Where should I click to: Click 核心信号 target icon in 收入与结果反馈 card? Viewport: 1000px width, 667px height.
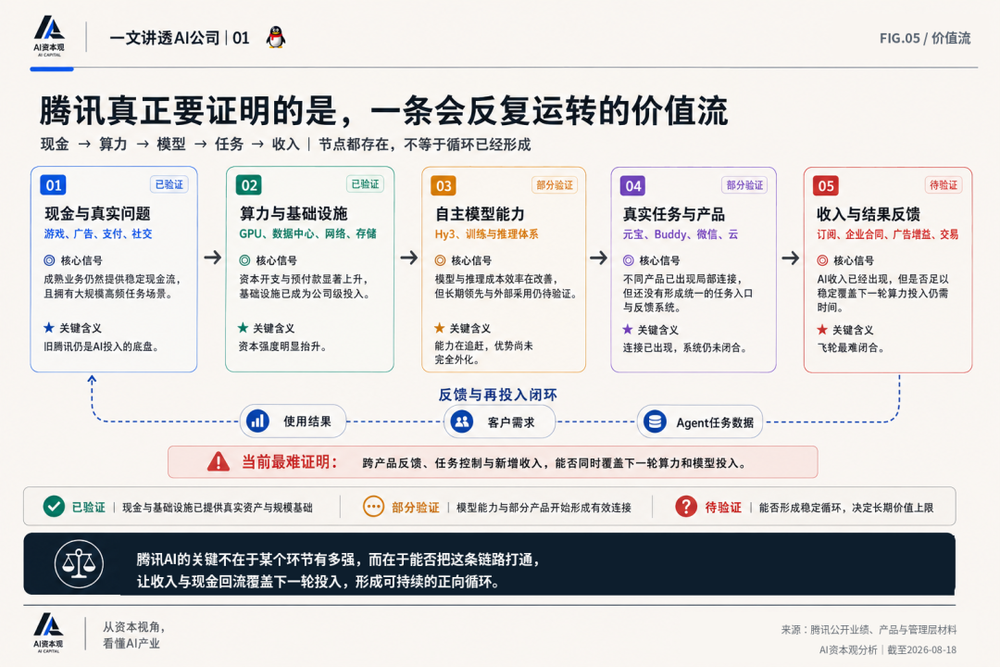(x=823, y=260)
